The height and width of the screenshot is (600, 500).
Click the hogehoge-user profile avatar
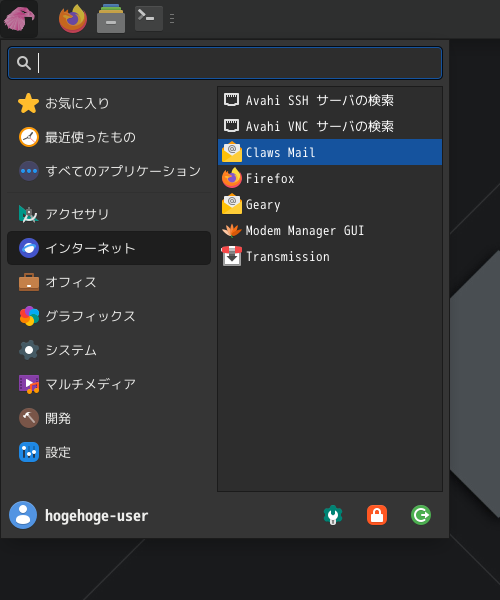pyautogui.click(x=23, y=515)
